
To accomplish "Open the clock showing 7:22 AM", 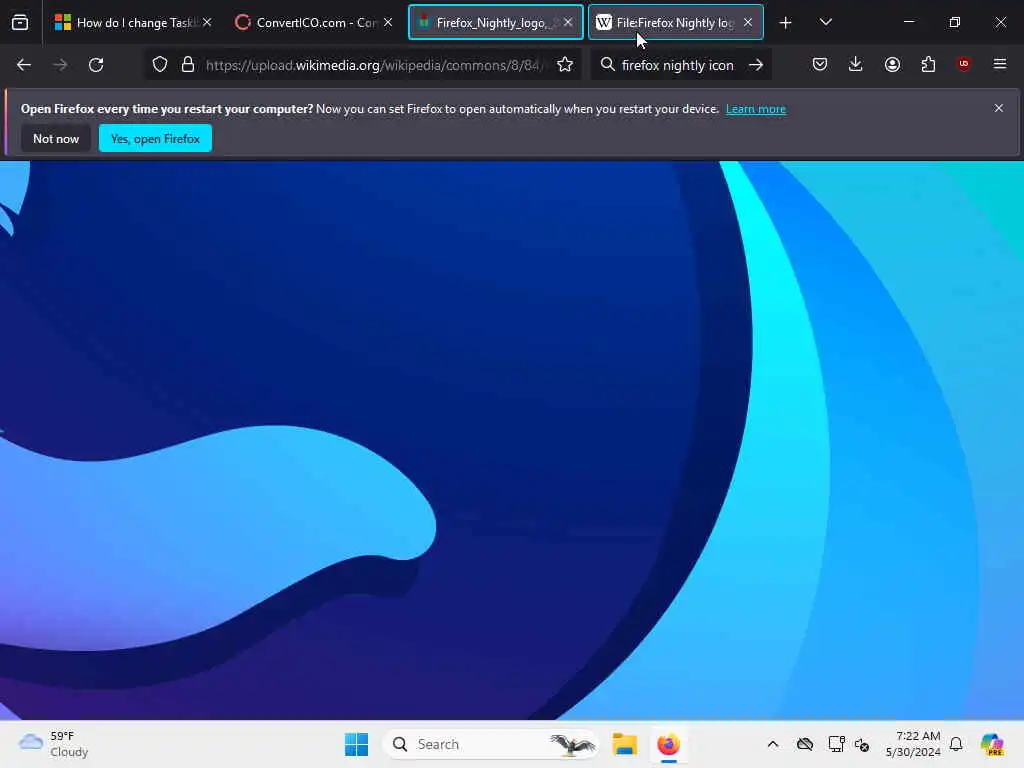I will (x=913, y=744).
